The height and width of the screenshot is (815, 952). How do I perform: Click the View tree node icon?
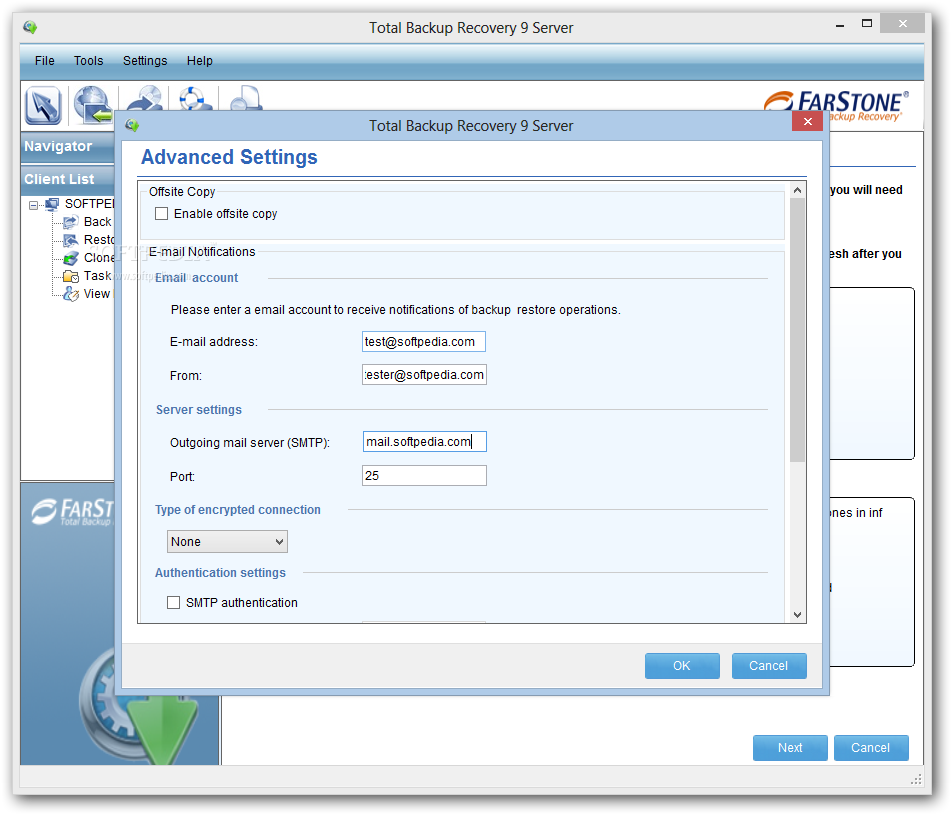pyautogui.click(x=71, y=295)
